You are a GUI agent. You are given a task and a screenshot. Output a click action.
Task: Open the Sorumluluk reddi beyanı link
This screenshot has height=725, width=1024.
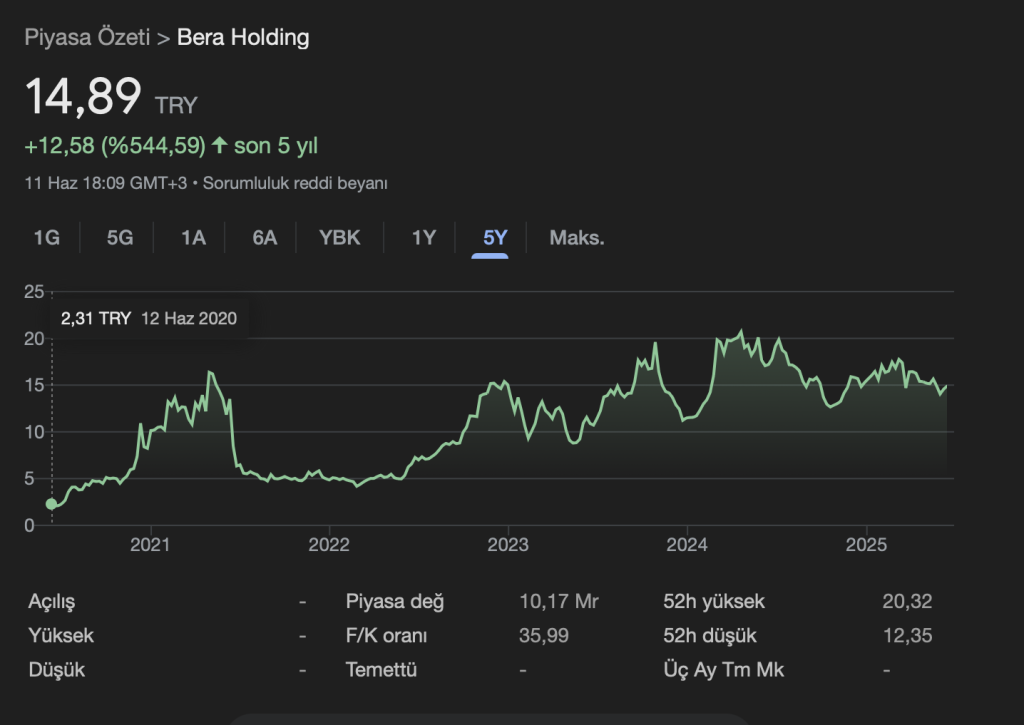[295, 184]
